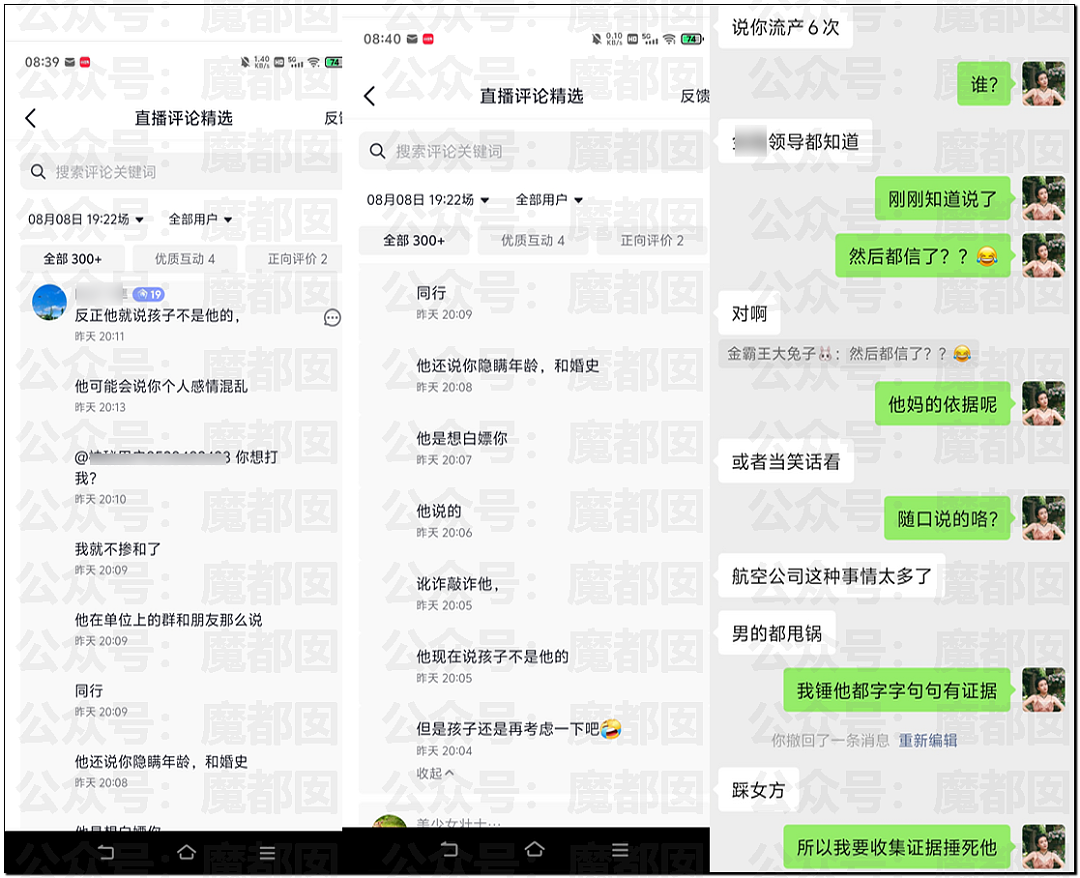Viewport: 1080px width, 878px height.
Task: Click green bubble 我锤他都字字句句有证据
Action: [x=897, y=690]
